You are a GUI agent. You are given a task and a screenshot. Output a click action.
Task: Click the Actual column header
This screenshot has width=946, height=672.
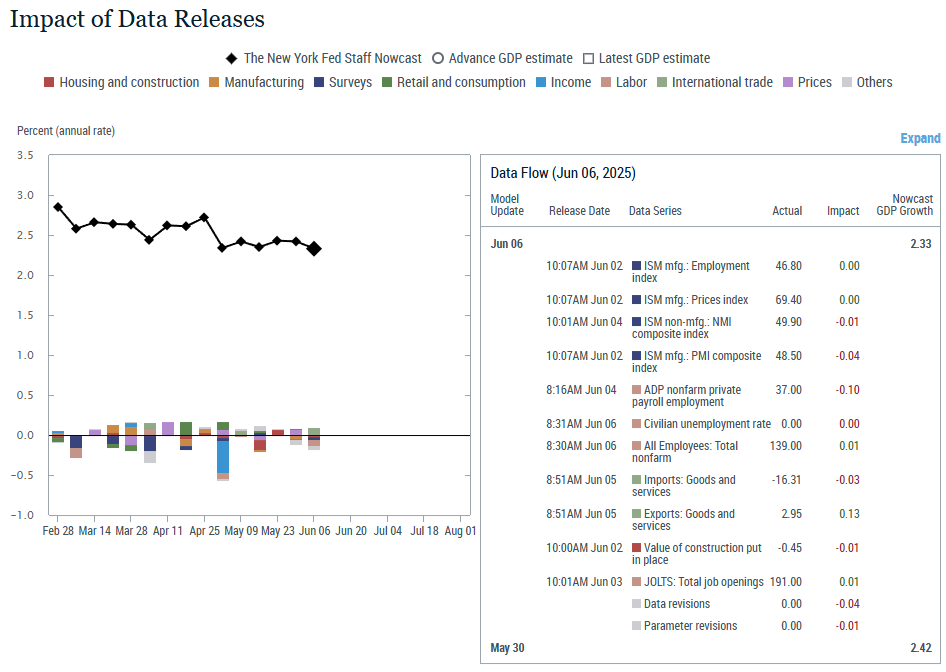787,211
